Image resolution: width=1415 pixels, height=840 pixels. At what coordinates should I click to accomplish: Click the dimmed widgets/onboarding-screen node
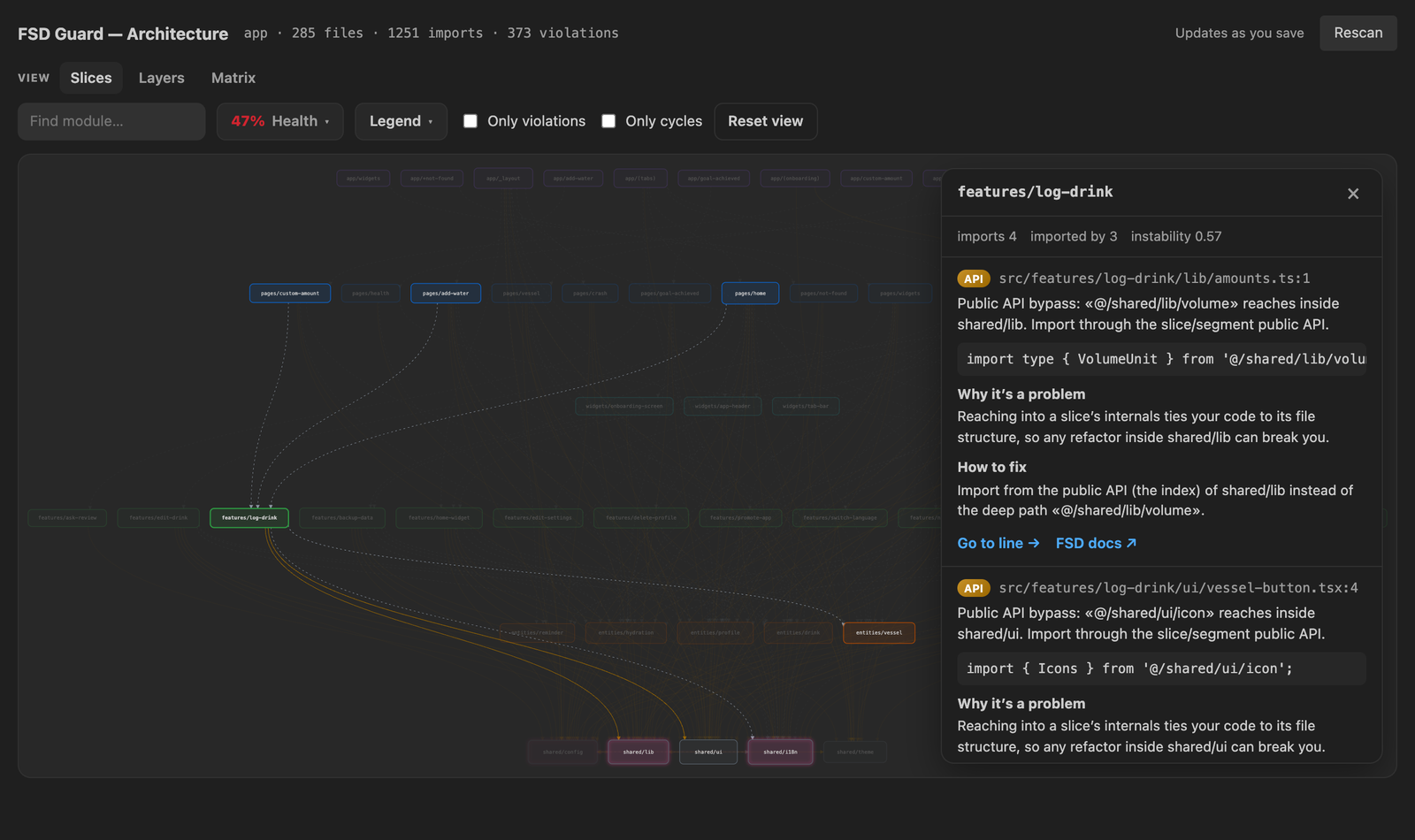(x=624, y=406)
